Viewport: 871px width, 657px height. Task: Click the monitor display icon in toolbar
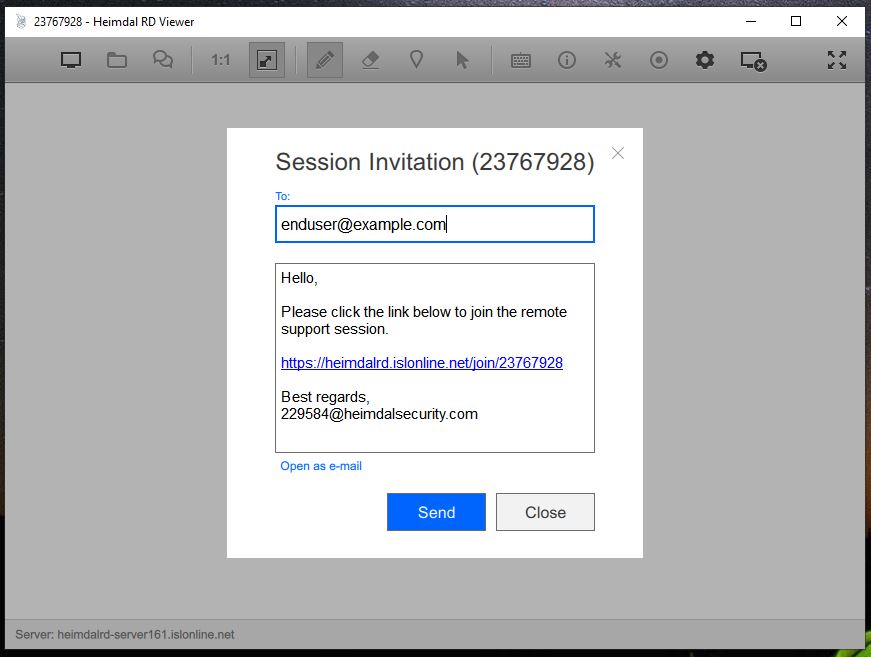[71, 60]
